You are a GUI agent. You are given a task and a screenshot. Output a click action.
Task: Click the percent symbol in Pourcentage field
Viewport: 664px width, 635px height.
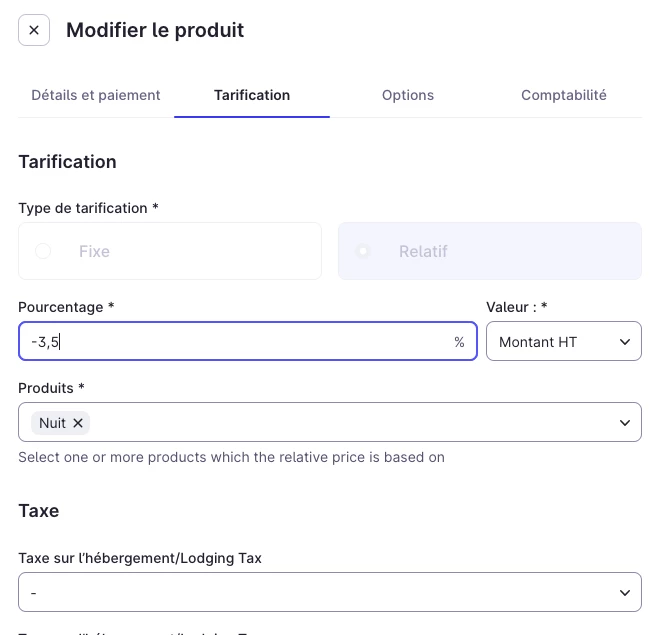click(x=459, y=342)
